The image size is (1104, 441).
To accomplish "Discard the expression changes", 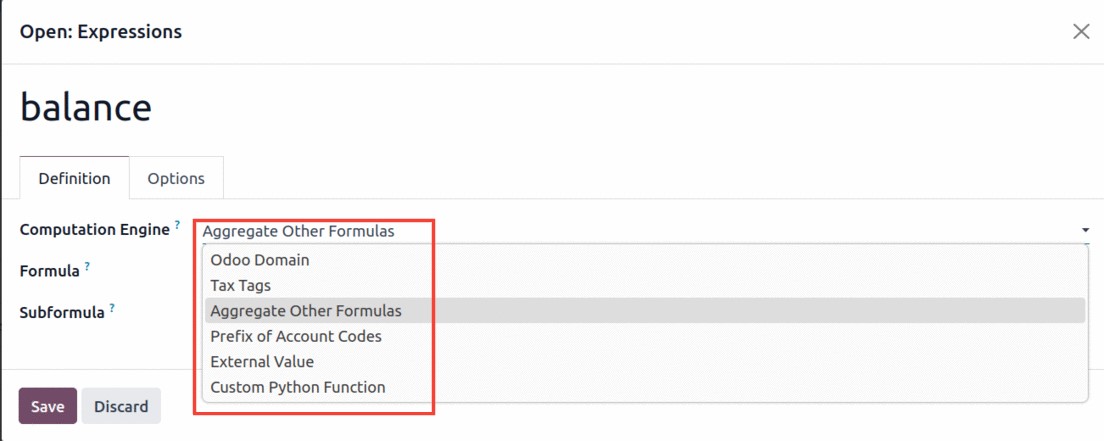I will point(121,406).
